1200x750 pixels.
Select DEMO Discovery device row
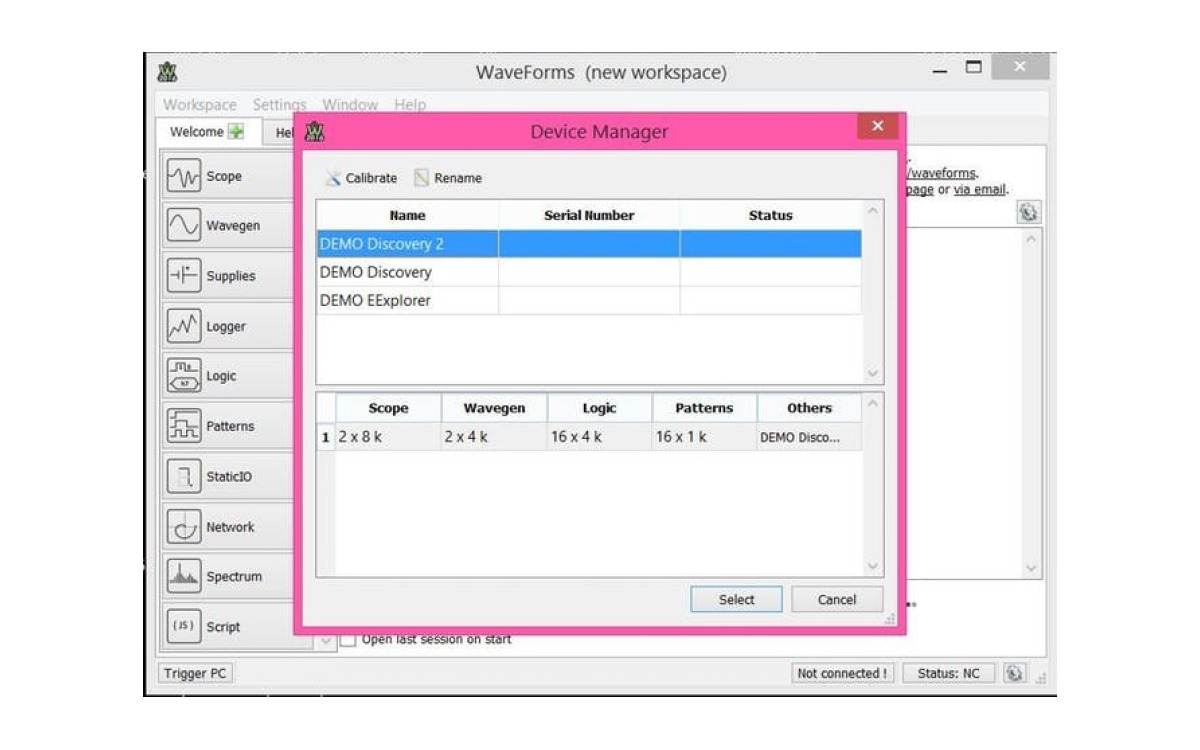588,272
